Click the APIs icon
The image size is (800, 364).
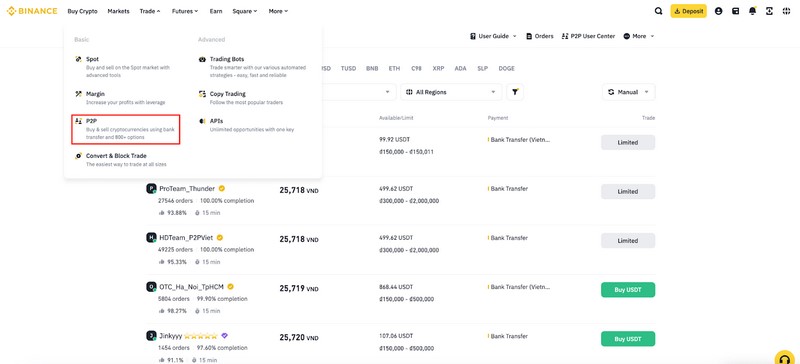pyautogui.click(x=202, y=121)
